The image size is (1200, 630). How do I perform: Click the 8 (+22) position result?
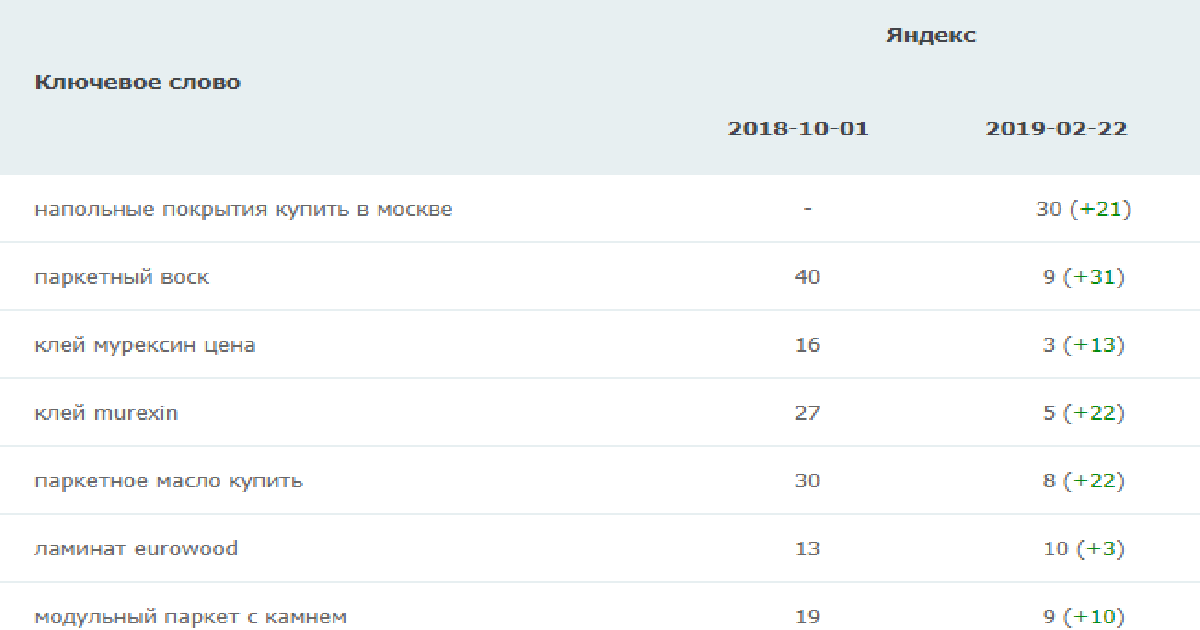click(x=1083, y=481)
